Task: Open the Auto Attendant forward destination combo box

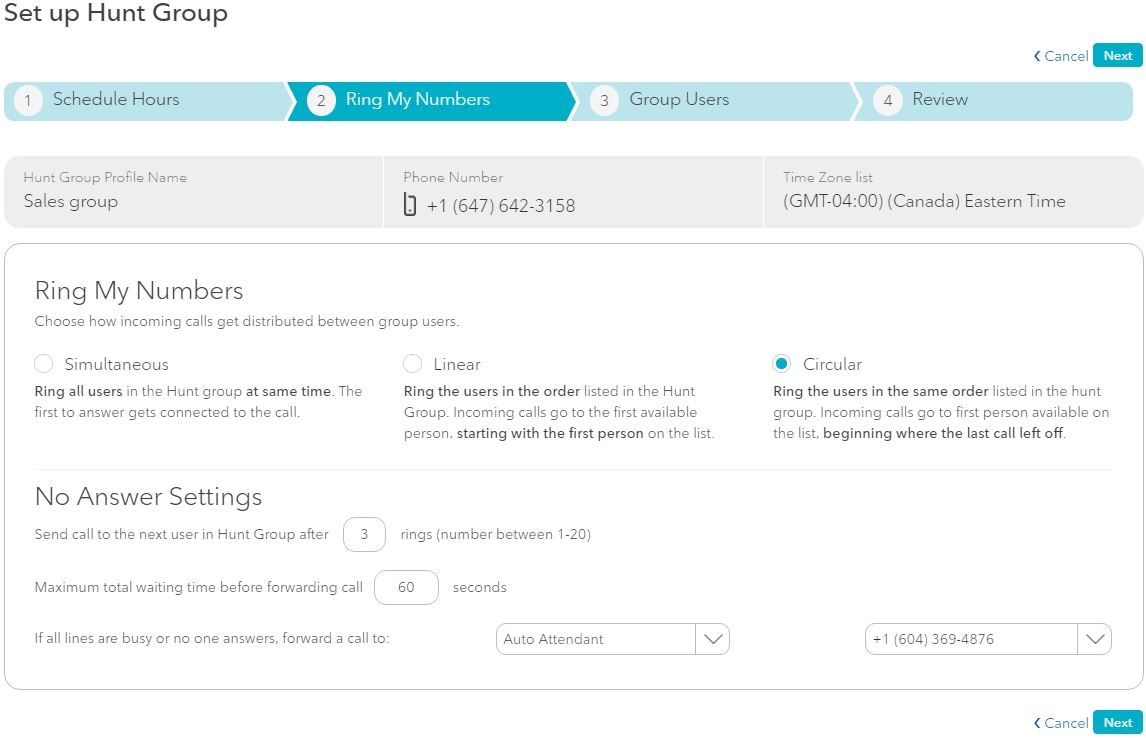Action: [596, 639]
